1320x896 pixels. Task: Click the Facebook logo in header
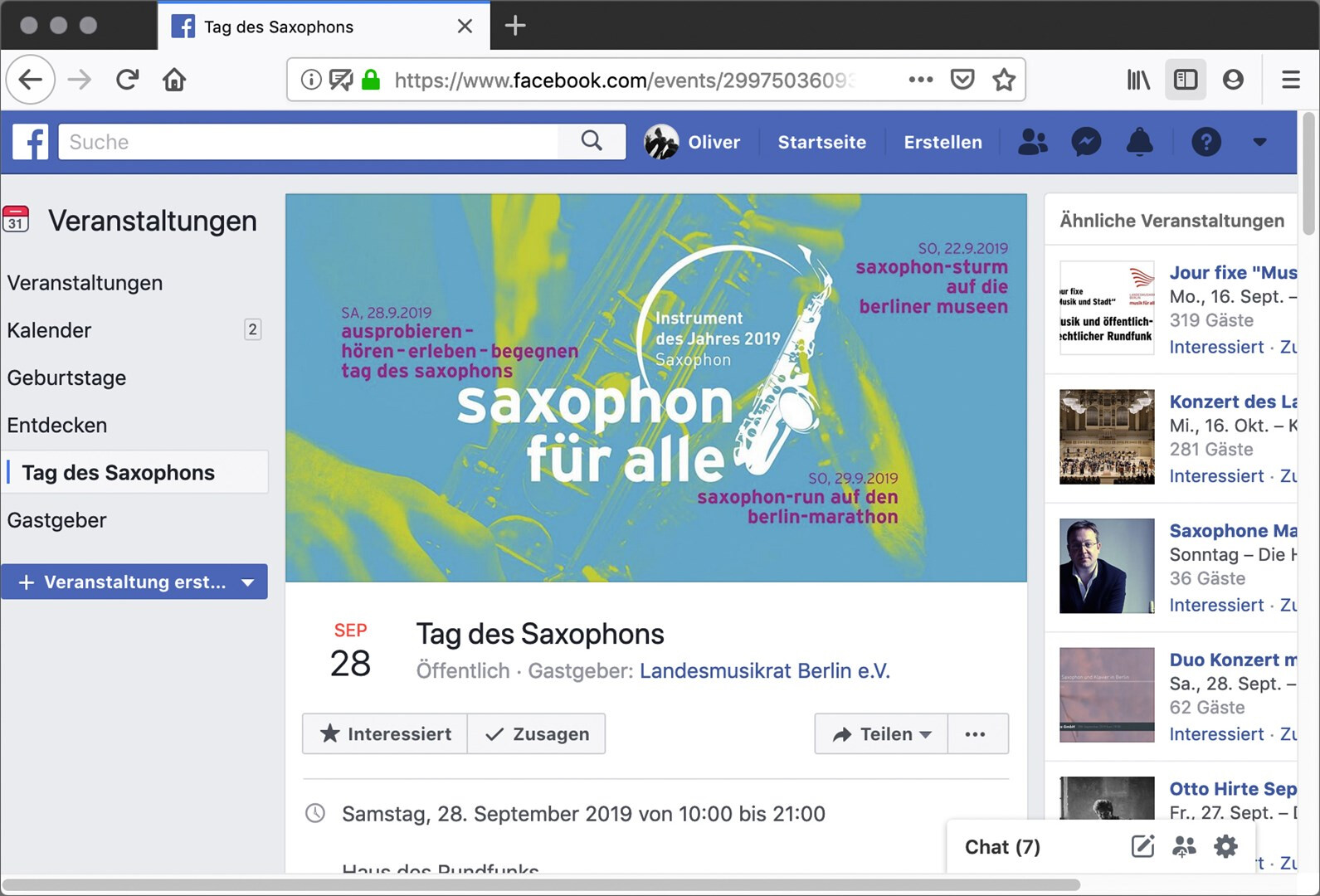point(31,142)
